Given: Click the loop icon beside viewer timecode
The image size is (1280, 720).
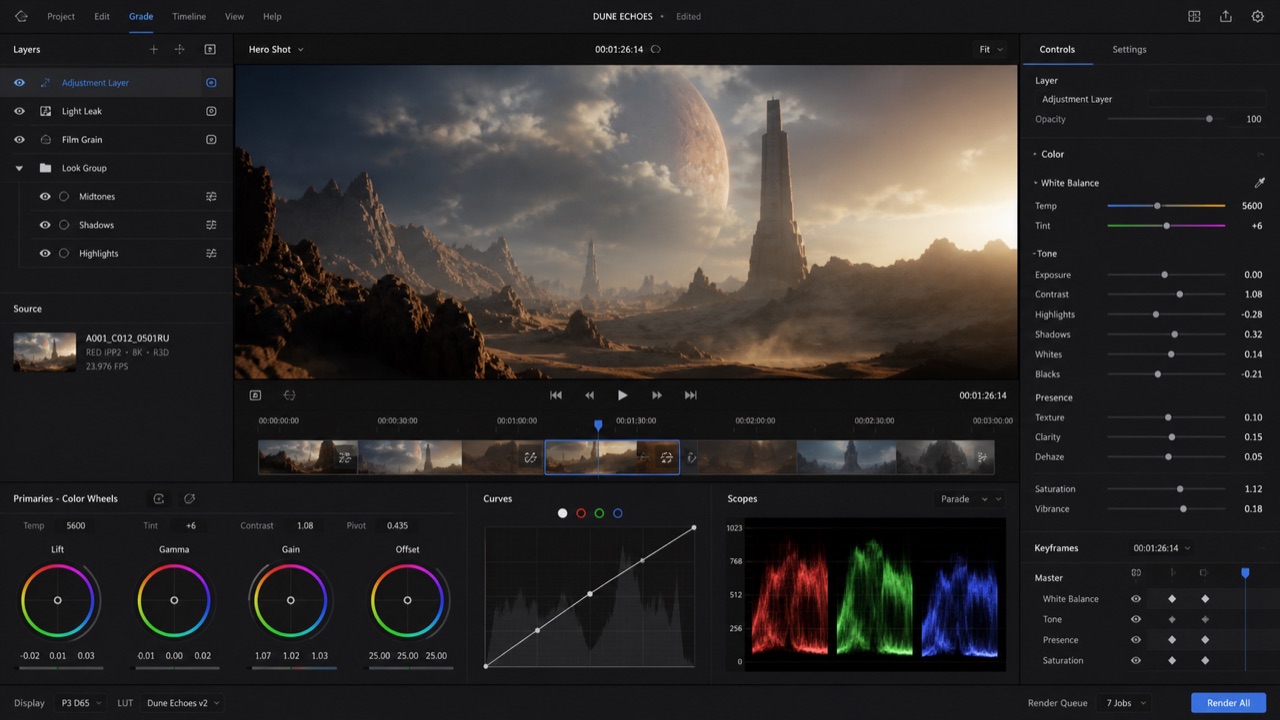Looking at the screenshot, I should [x=656, y=49].
